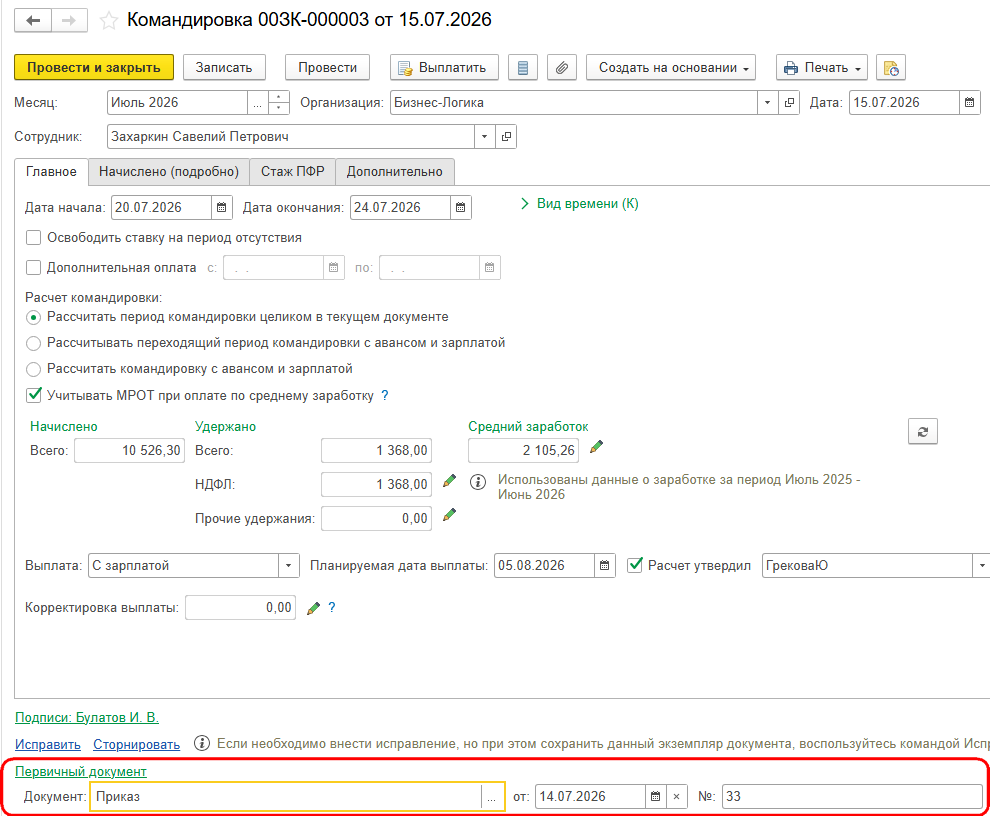Screen dimensions: 990x816
Task: Open the Выплата dropdown list
Action: (289, 565)
